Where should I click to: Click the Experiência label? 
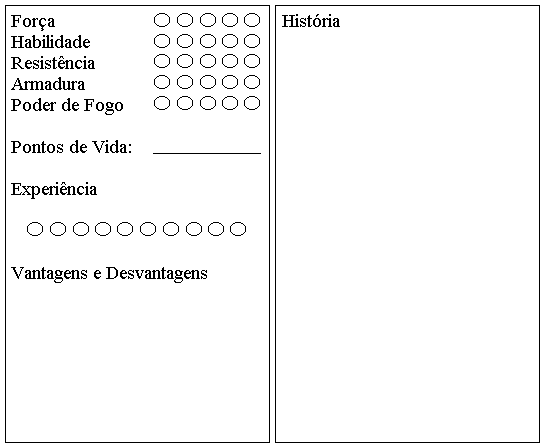tap(54, 190)
